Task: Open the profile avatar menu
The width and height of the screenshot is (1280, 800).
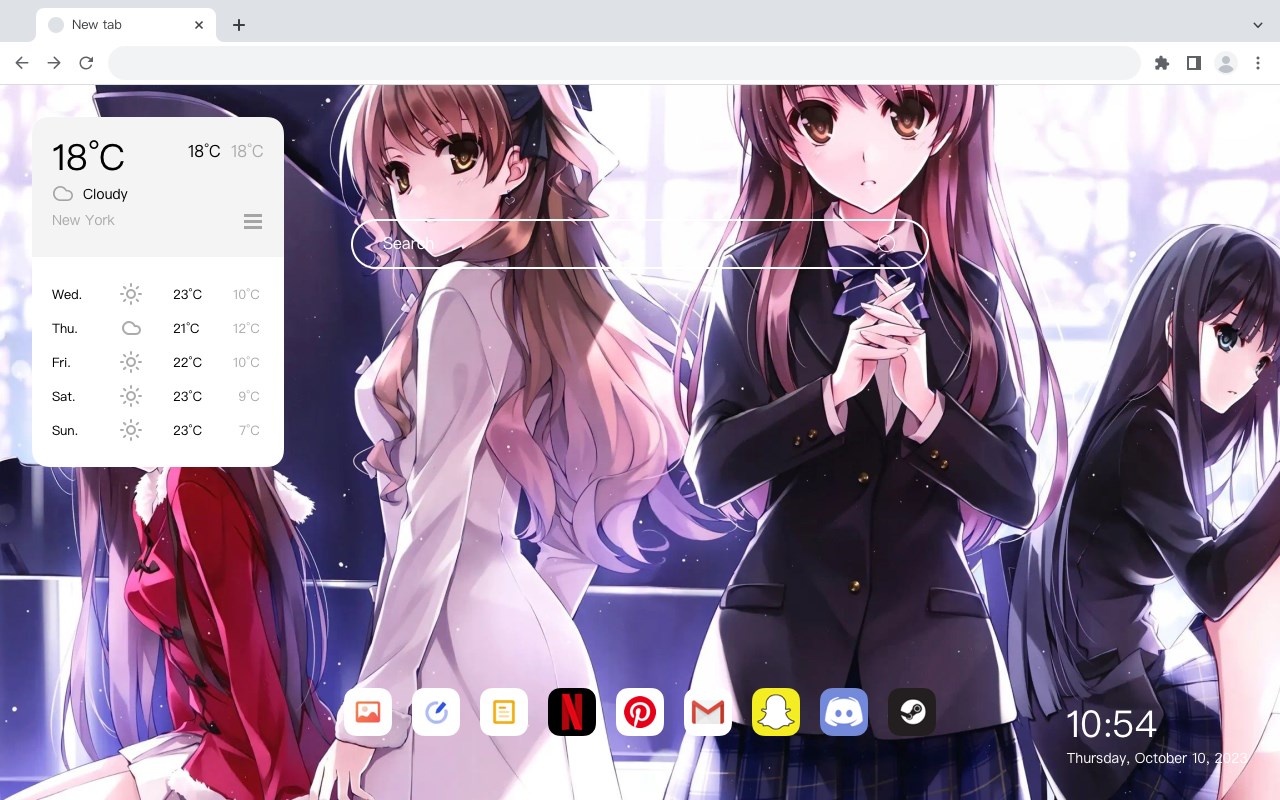Action: (1226, 63)
